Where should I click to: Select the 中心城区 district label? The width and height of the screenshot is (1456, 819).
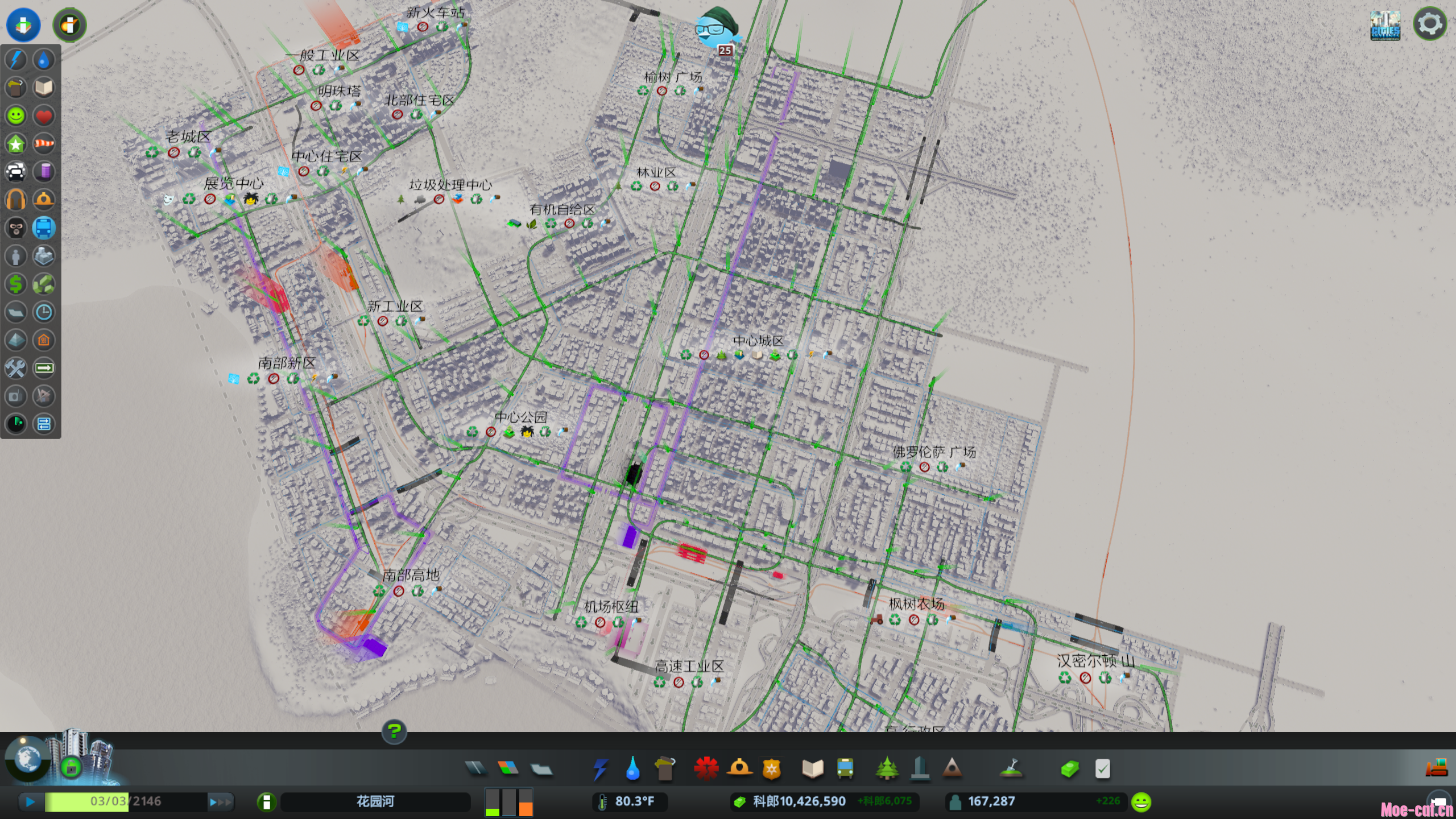[758, 341]
